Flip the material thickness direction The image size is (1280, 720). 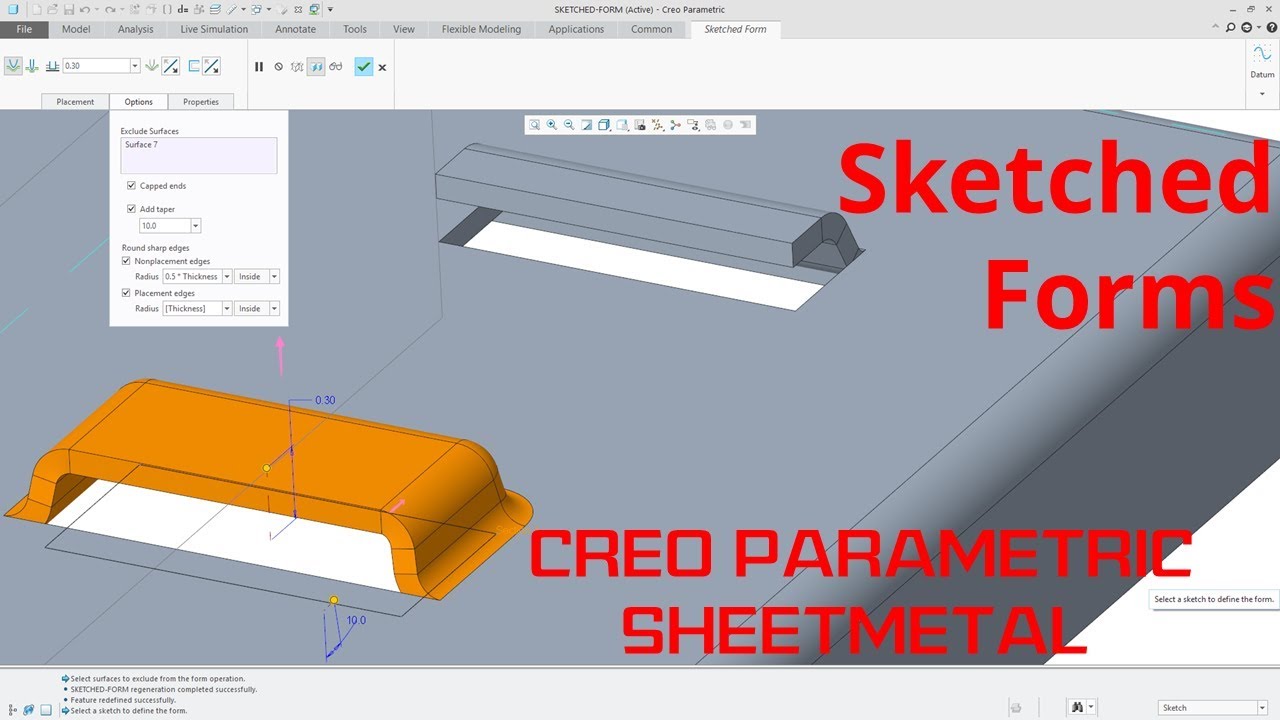(x=211, y=66)
